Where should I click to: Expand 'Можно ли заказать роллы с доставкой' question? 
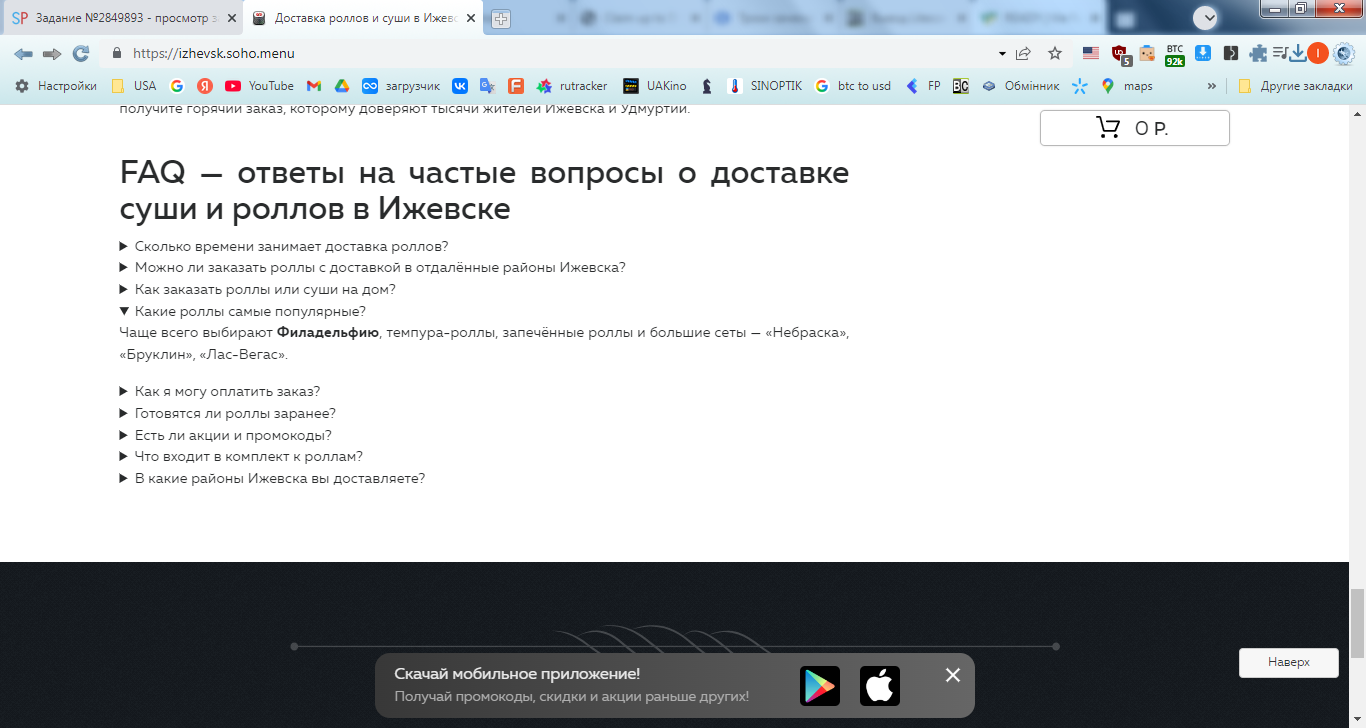[373, 267]
